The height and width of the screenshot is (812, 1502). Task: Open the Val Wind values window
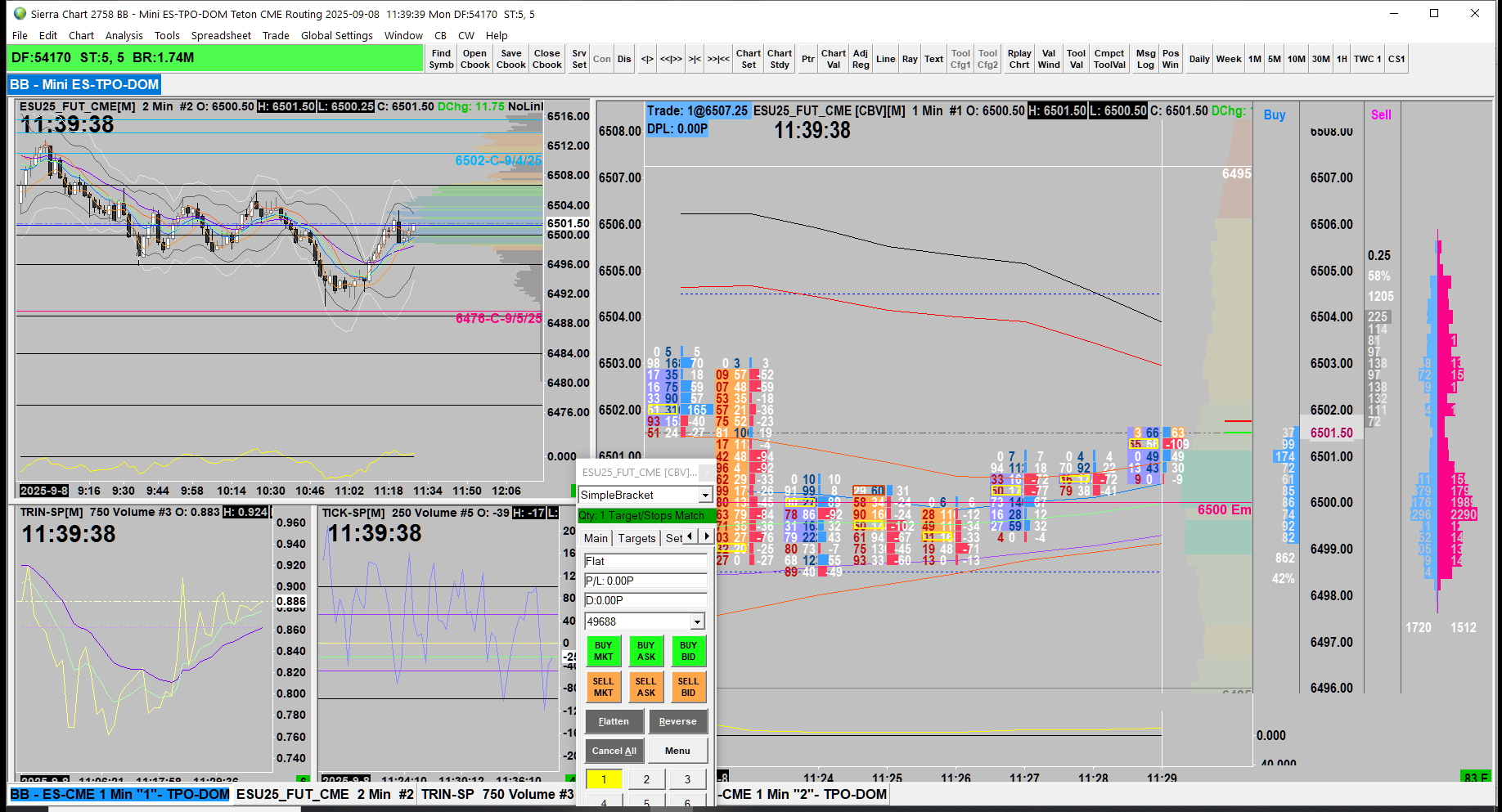1049,59
